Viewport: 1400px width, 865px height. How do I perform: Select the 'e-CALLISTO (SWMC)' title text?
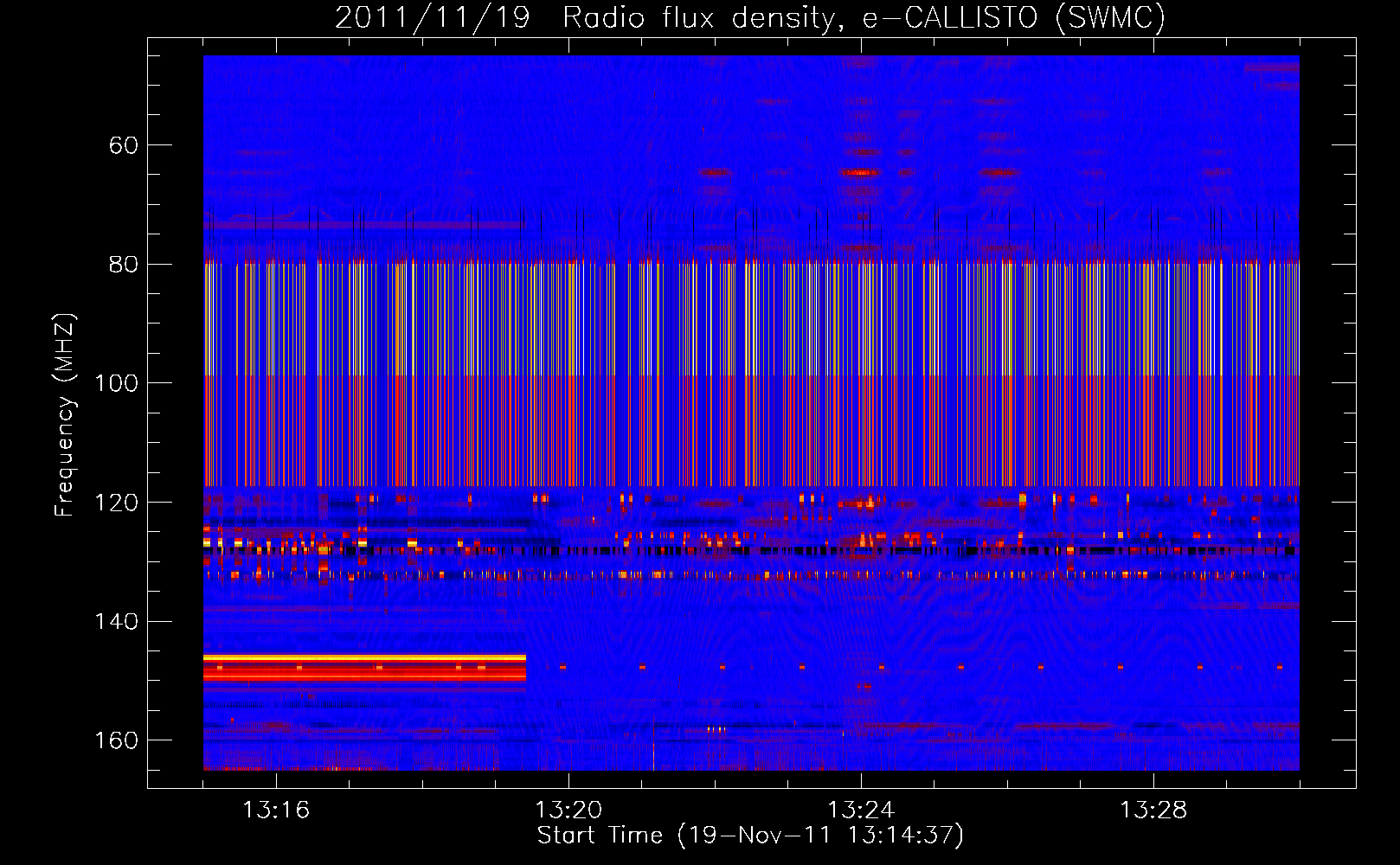click(x=1014, y=17)
